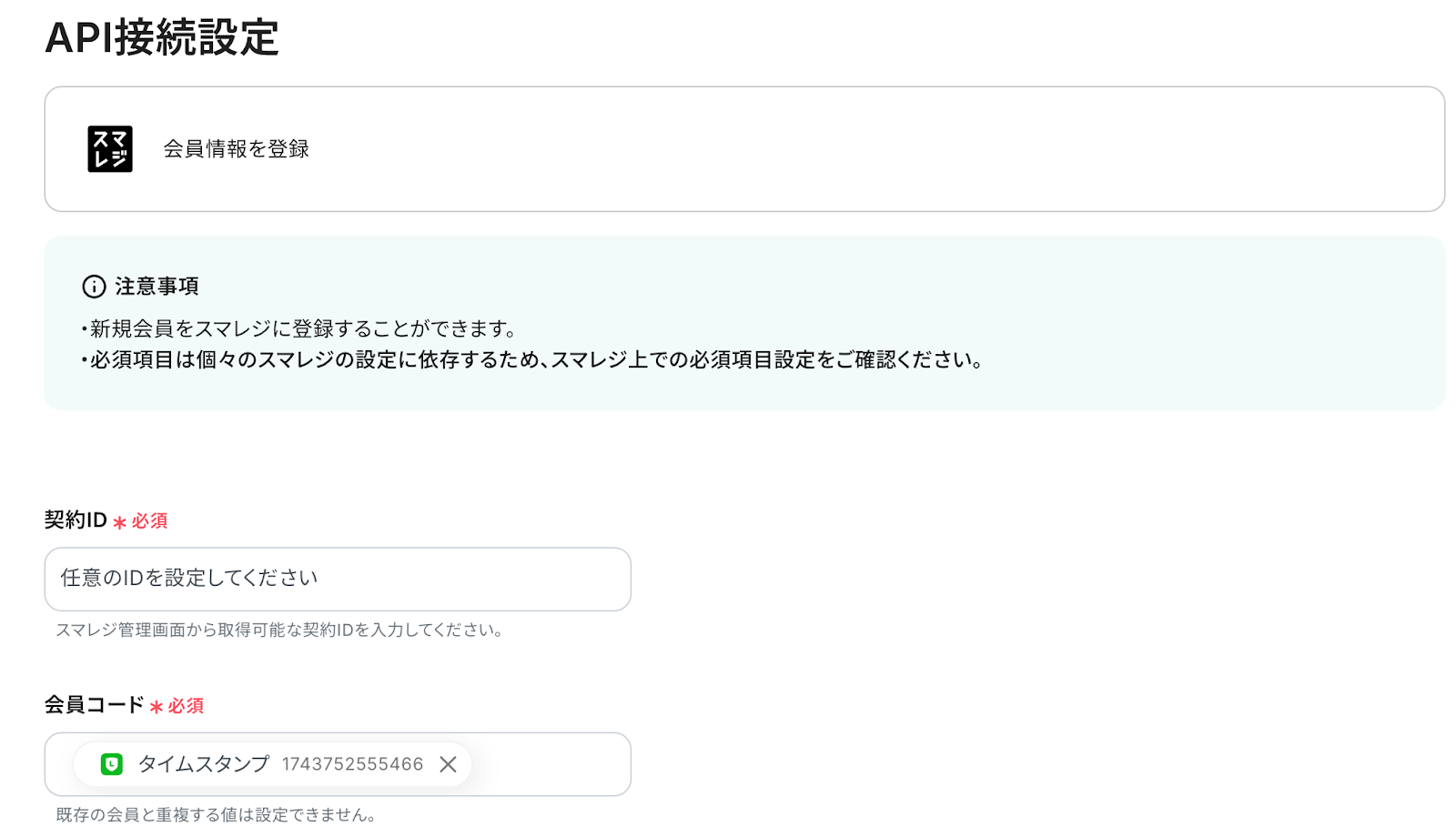Click empty area of 会員コード input field

(x=551, y=764)
